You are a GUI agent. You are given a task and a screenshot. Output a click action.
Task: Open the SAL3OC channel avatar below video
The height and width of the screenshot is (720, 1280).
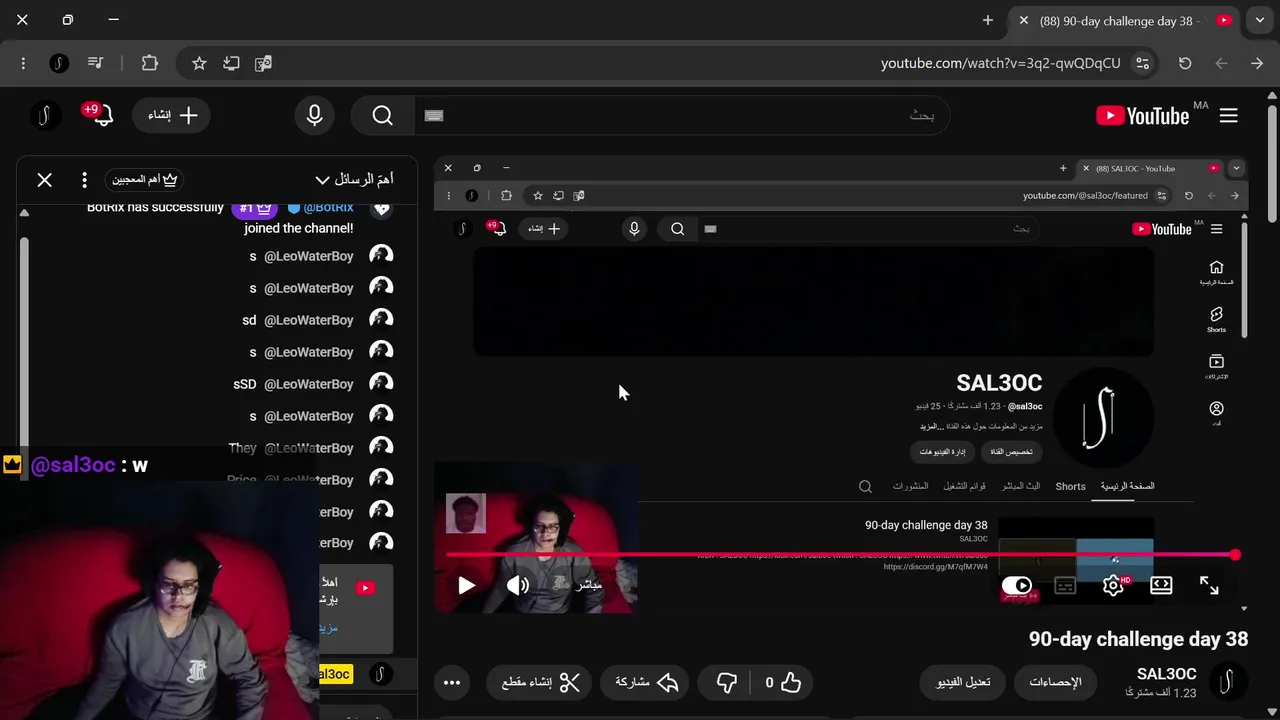tap(1227, 682)
